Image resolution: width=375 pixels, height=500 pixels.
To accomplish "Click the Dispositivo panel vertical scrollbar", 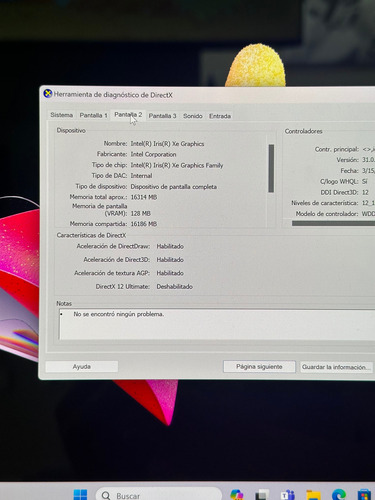I will pos(271,168).
